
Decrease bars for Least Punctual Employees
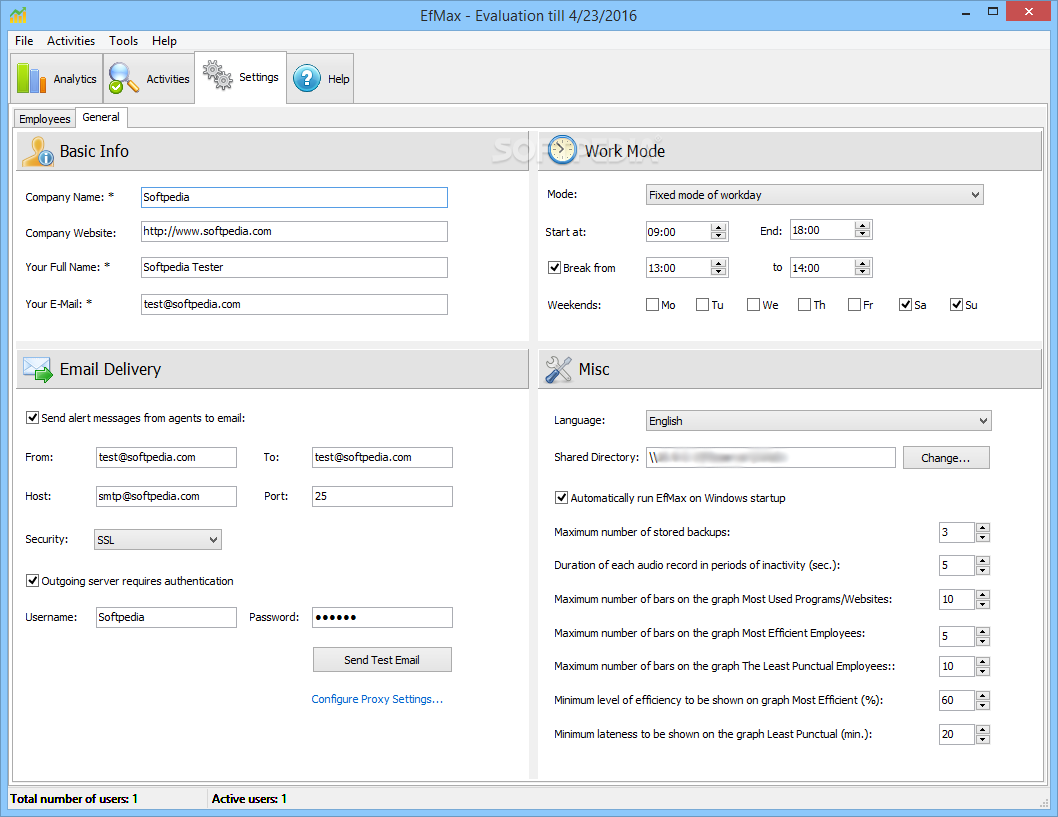tap(982, 671)
